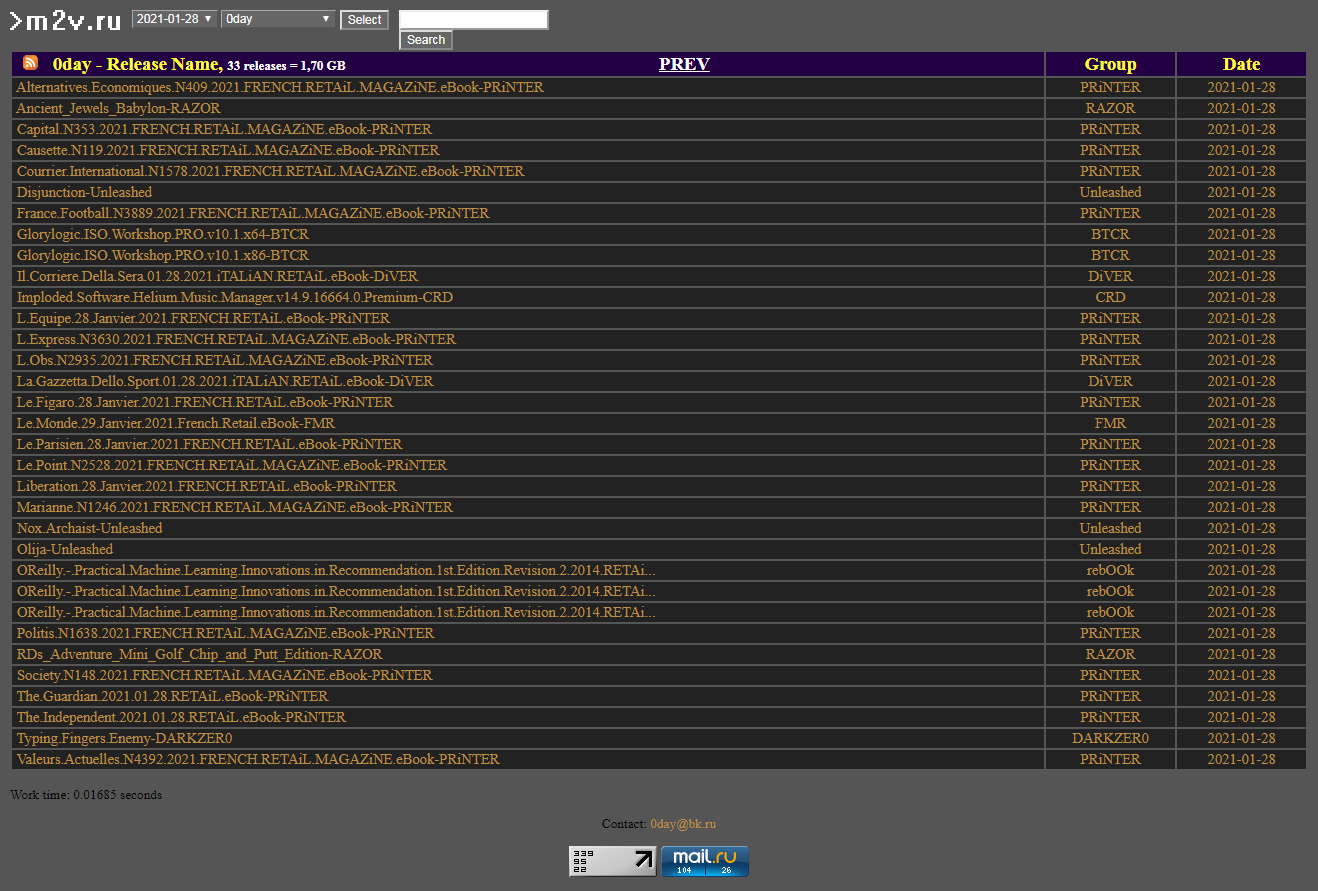Open Le.Monde 29 Janvier release

tap(176, 423)
